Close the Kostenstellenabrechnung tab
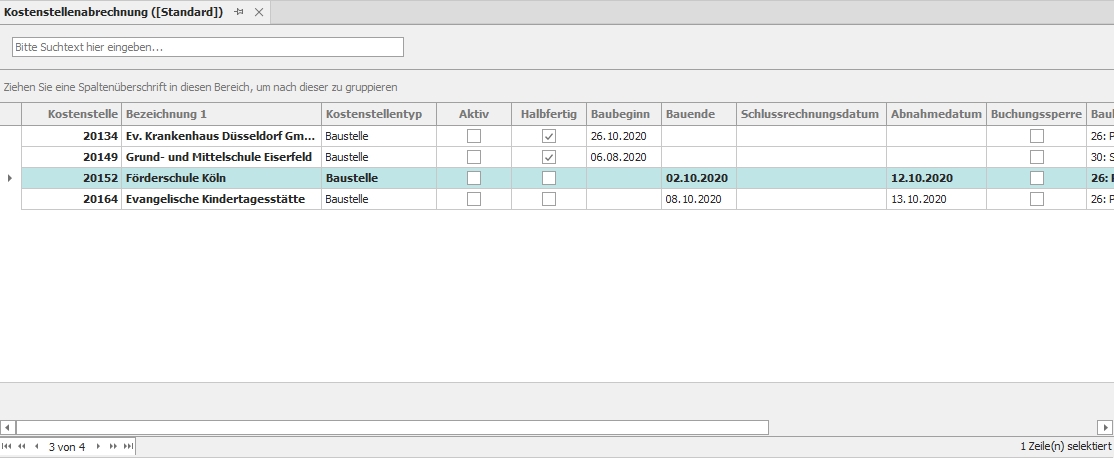Image resolution: width=1114 pixels, height=458 pixels. 258,12
